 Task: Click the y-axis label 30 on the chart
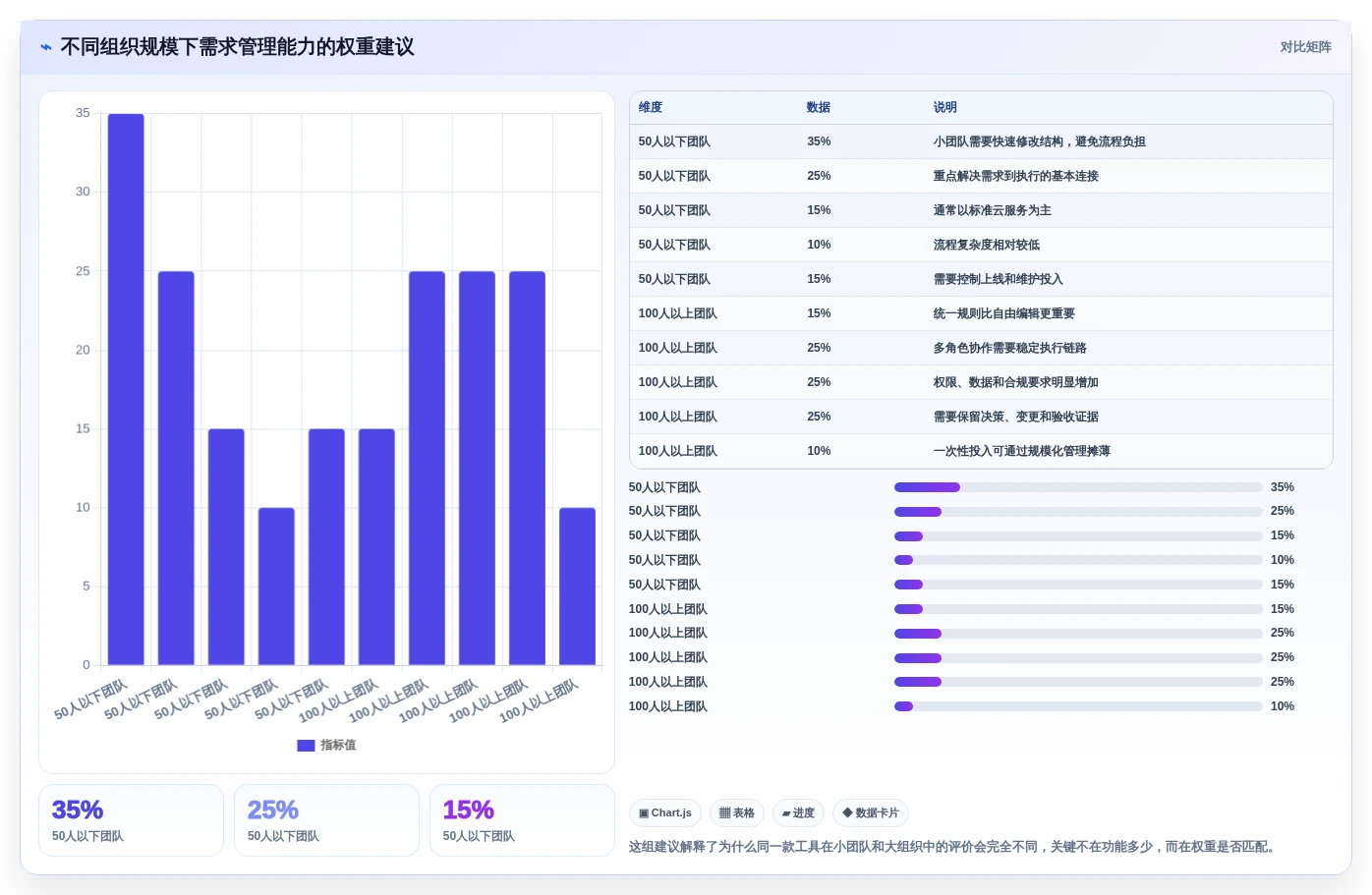[x=83, y=192]
